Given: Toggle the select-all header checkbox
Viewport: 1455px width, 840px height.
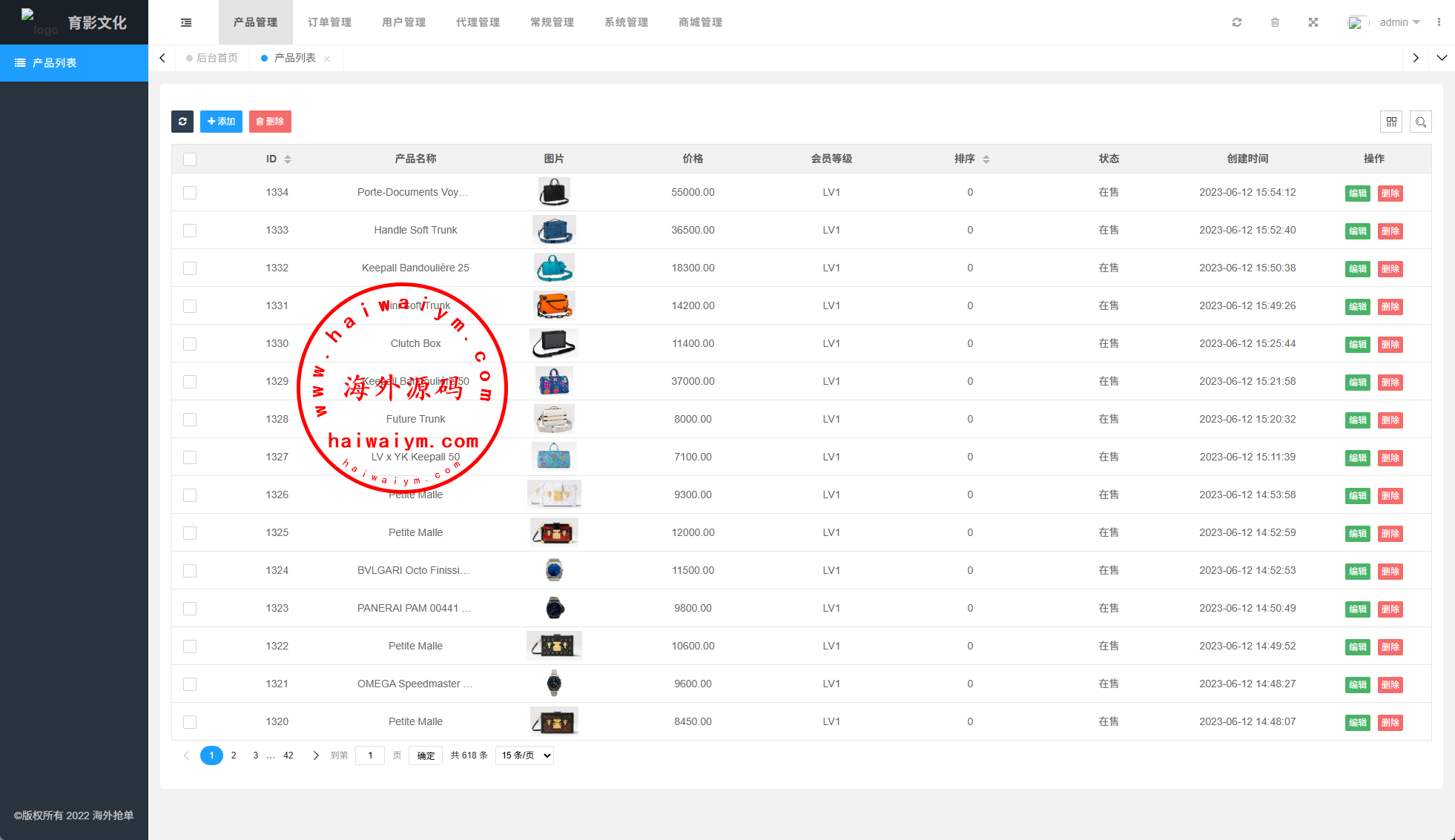Looking at the screenshot, I should click(x=190, y=159).
